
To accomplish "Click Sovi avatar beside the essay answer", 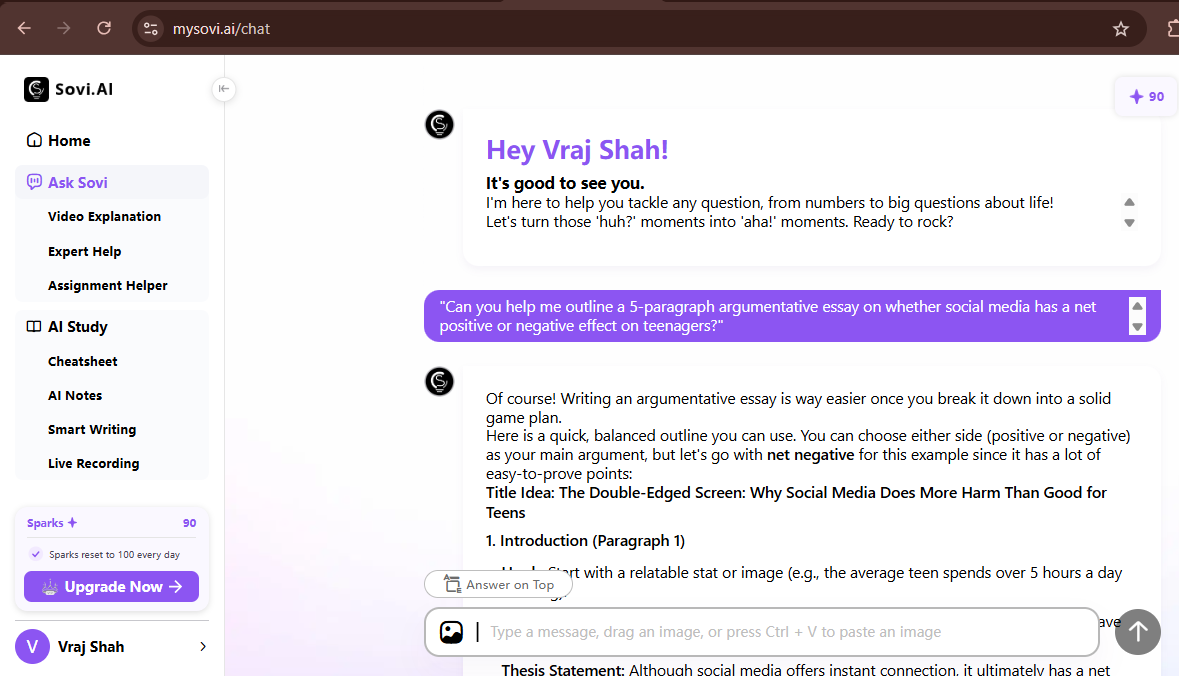I will click(439, 381).
